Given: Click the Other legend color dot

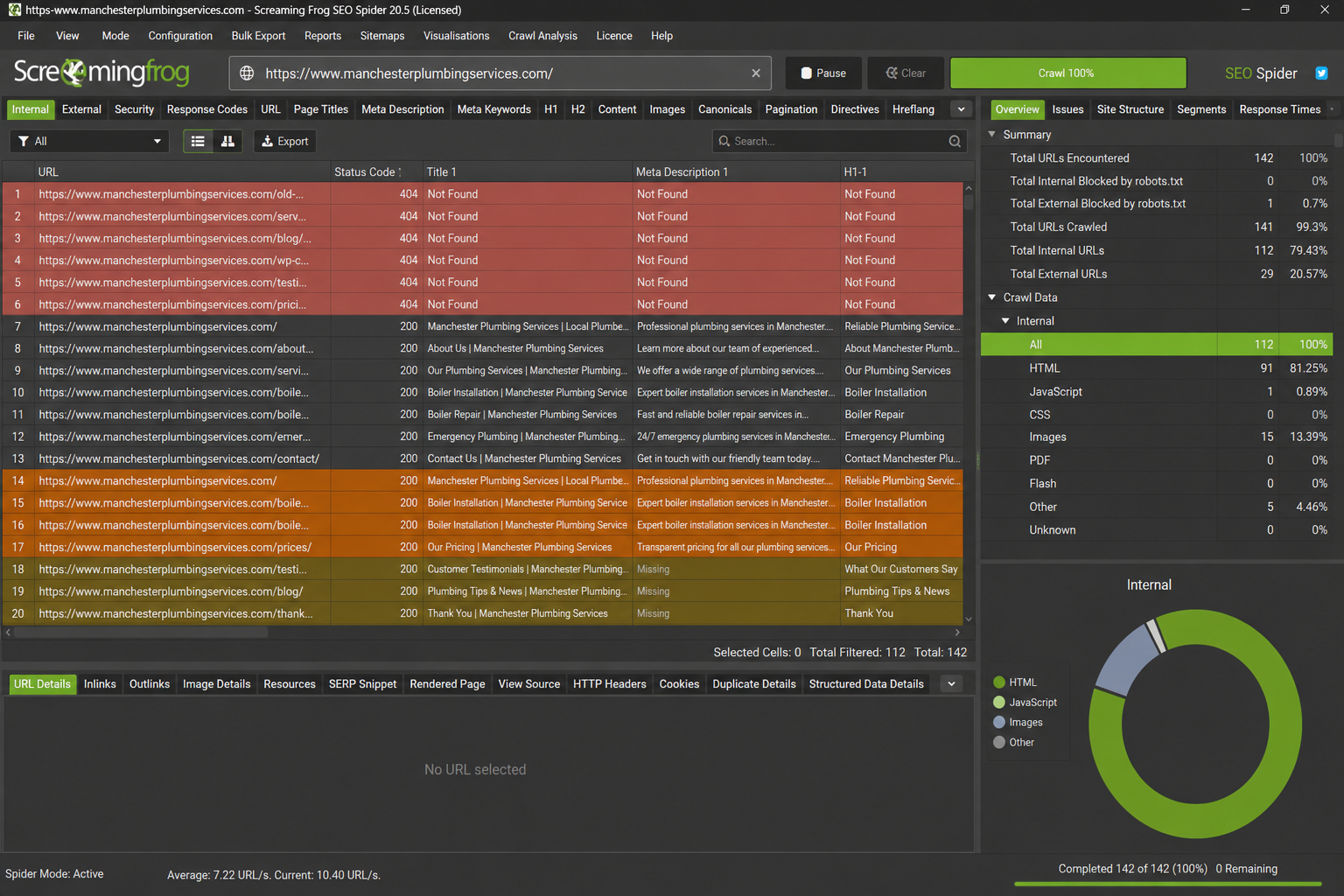Looking at the screenshot, I should [999, 742].
